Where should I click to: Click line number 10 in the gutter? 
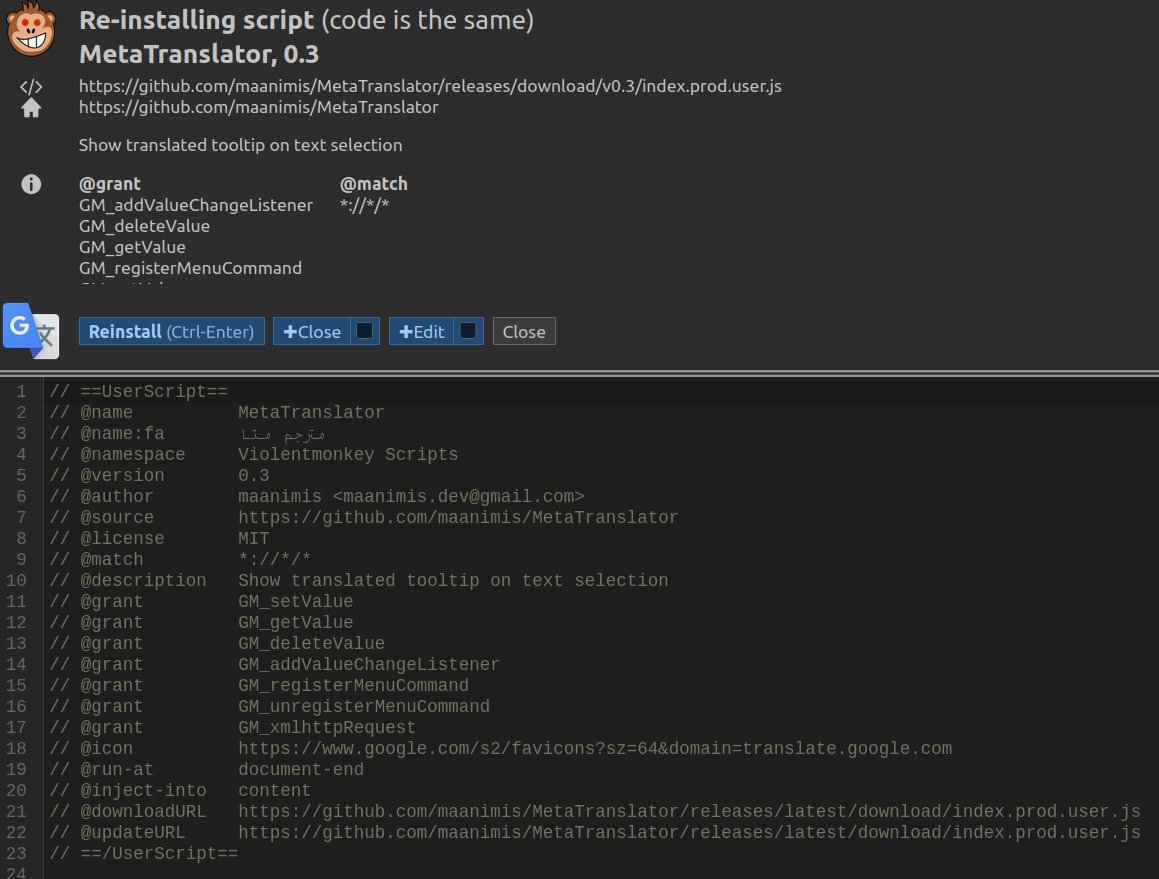(16, 580)
